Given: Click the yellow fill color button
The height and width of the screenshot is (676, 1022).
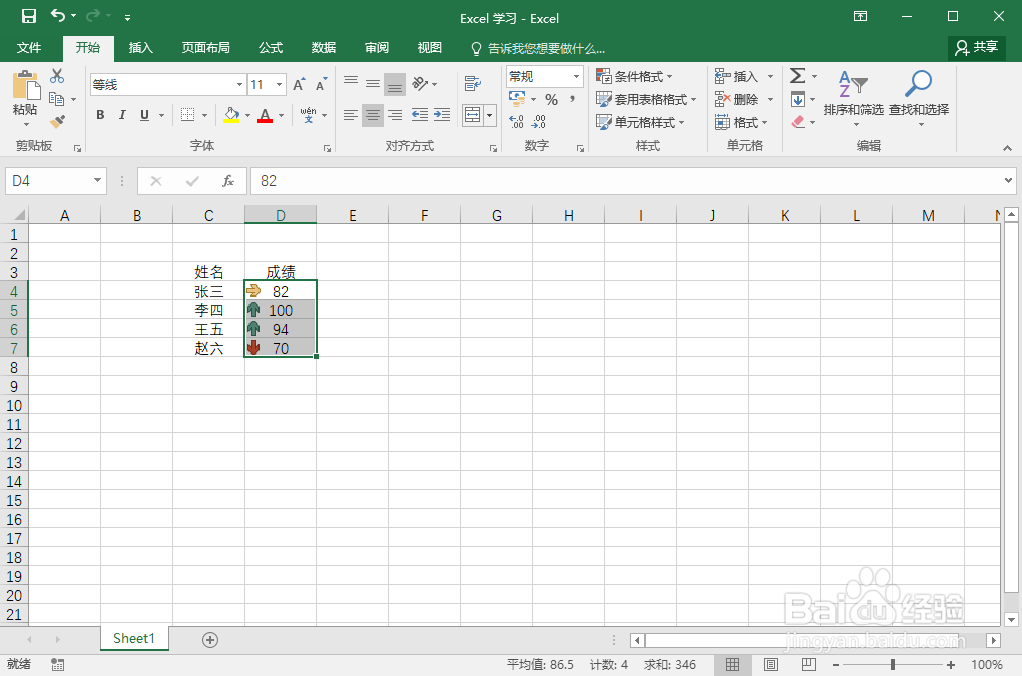Looking at the screenshot, I should (x=231, y=115).
